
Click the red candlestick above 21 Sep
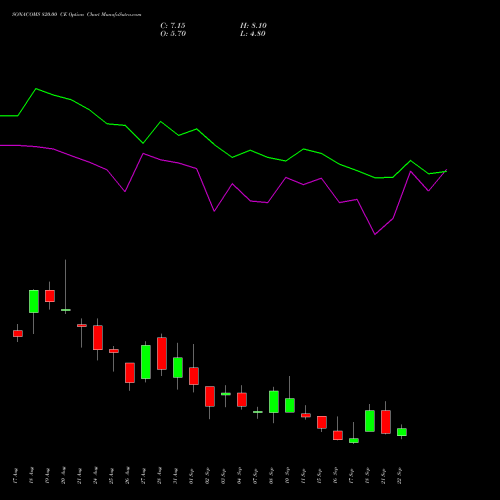[x=386, y=422]
